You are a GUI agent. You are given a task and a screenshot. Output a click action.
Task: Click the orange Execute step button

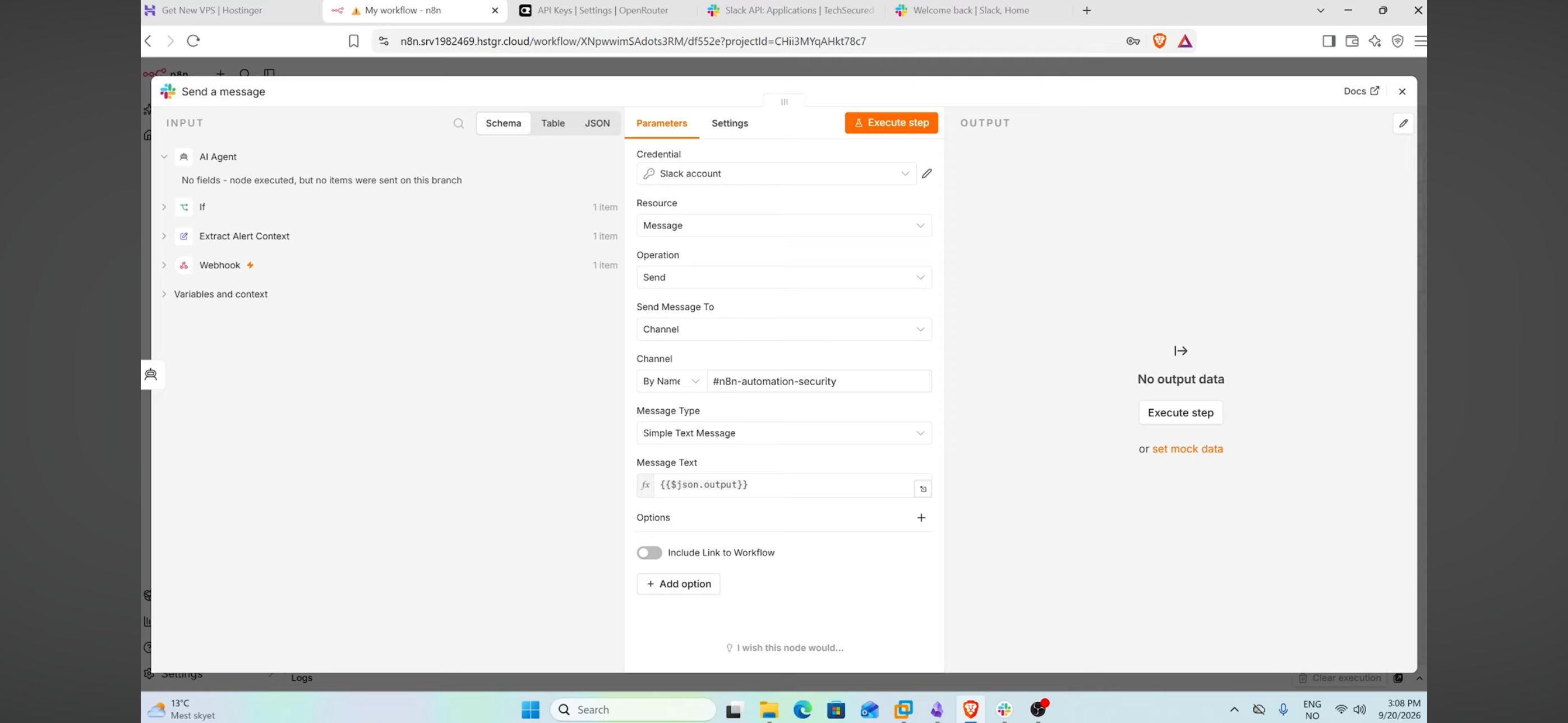[x=891, y=122]
